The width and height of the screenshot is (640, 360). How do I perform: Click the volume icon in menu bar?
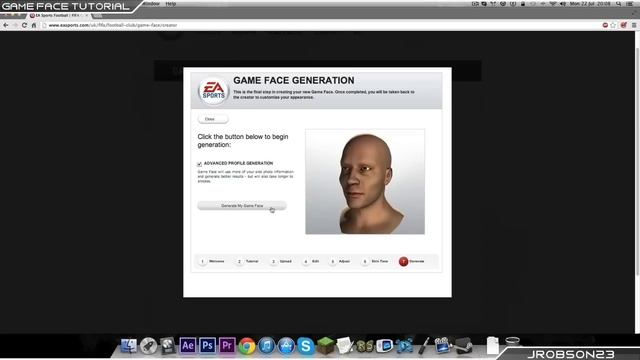click(x=563, y=4)
